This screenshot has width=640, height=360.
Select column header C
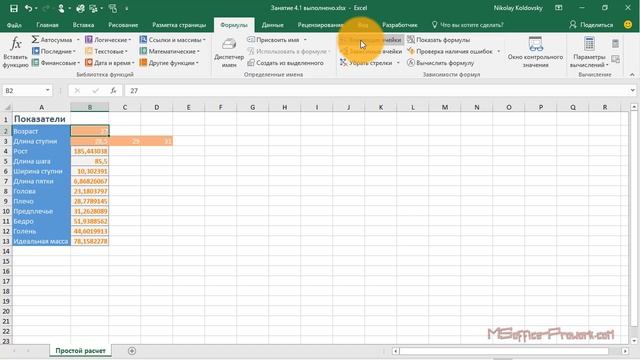[x=124, y=107]
